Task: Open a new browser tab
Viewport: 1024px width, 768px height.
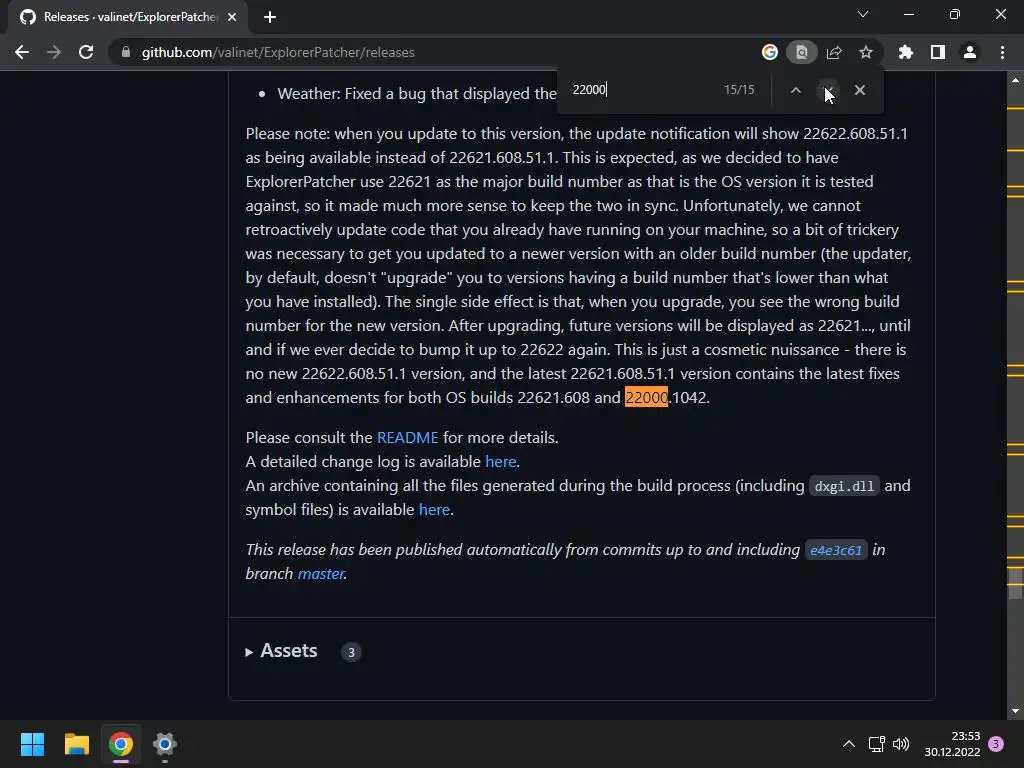Action: coord(270,17)
